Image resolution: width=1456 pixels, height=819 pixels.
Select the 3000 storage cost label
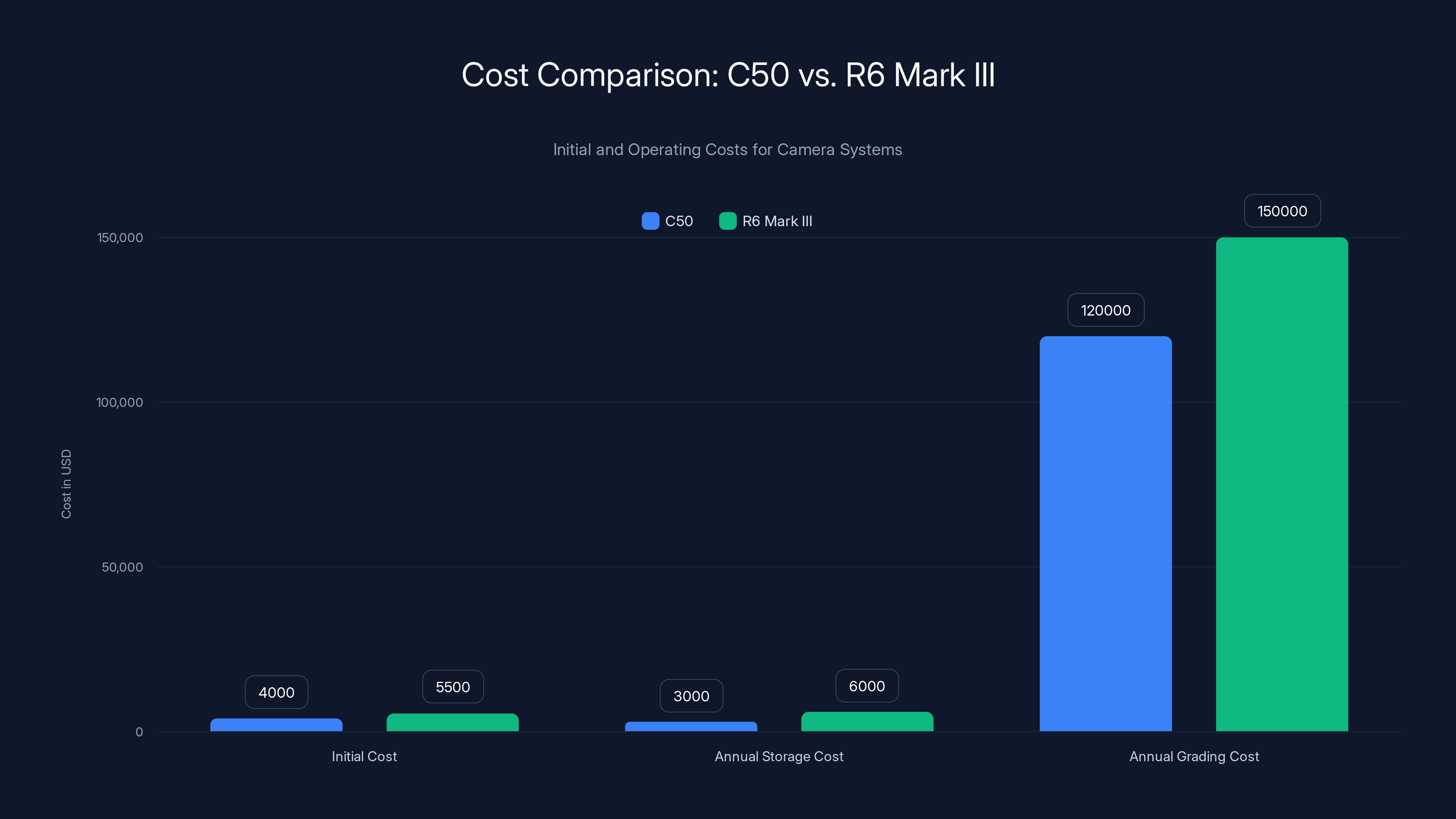tap(691, 696)
